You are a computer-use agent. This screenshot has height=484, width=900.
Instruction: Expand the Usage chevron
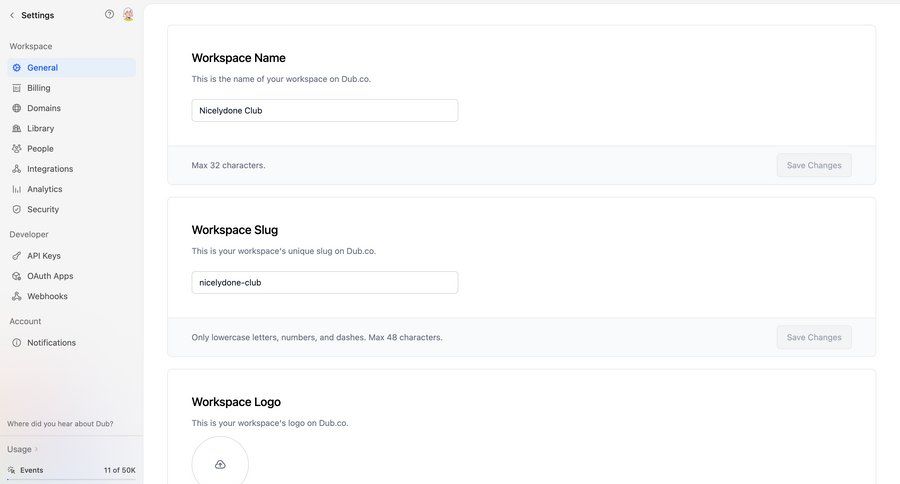pyautogui.click(x=36, y=449)
